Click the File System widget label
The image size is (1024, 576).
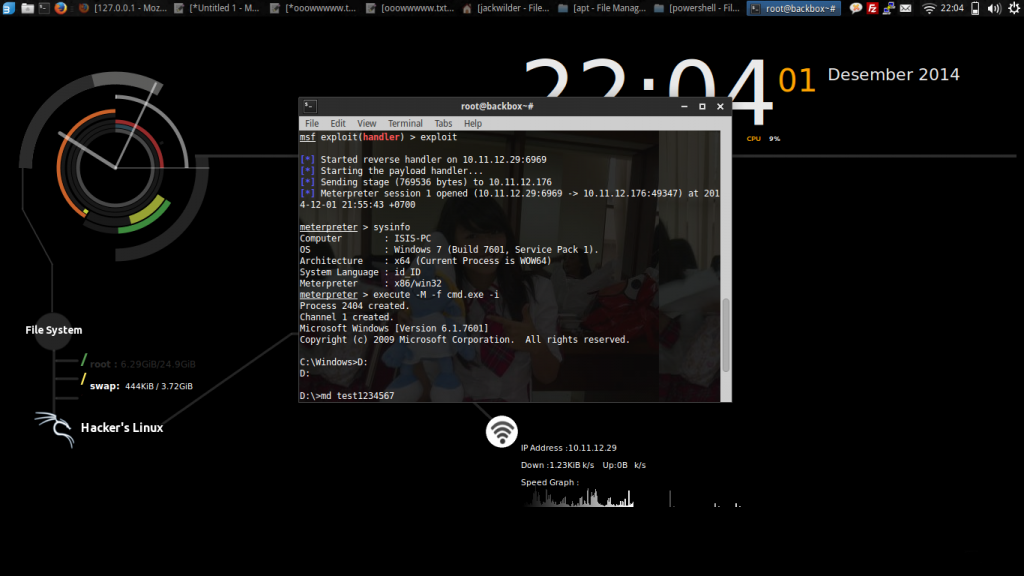pos(54,330)
